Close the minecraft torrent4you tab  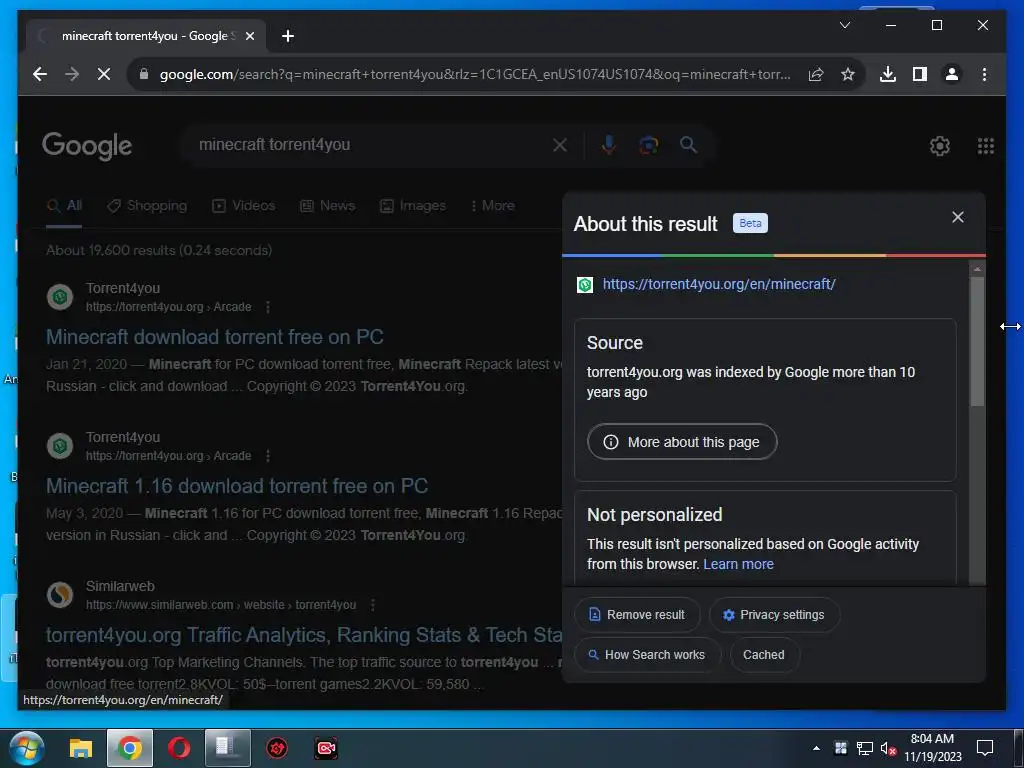coord(249,36)
